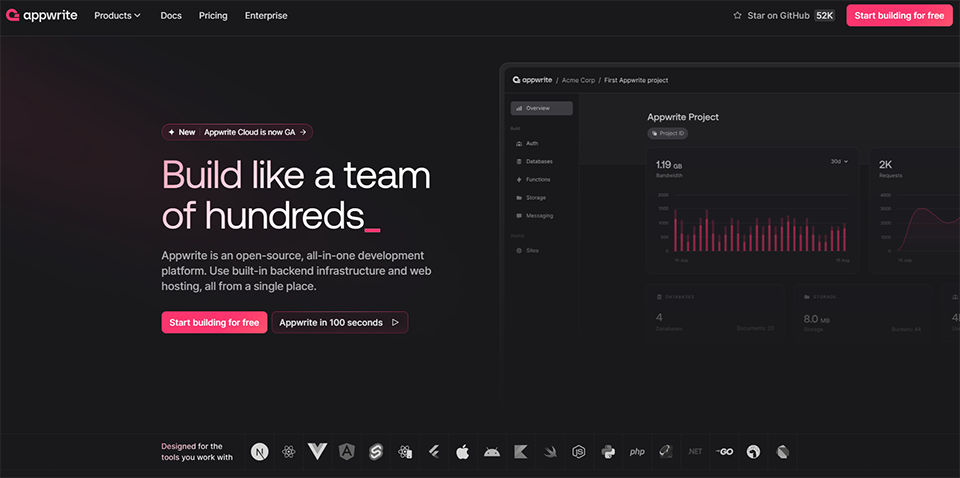
Task: Select the Deno logo icon
Action: [753, 452]
